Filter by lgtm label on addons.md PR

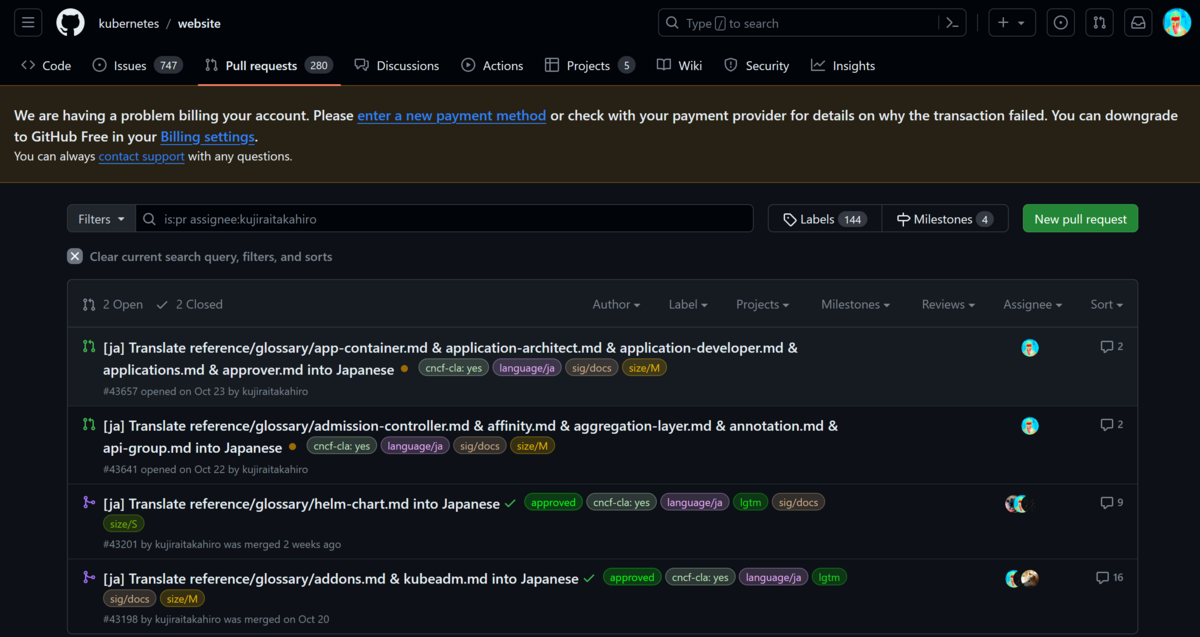(x=829, y=578)
